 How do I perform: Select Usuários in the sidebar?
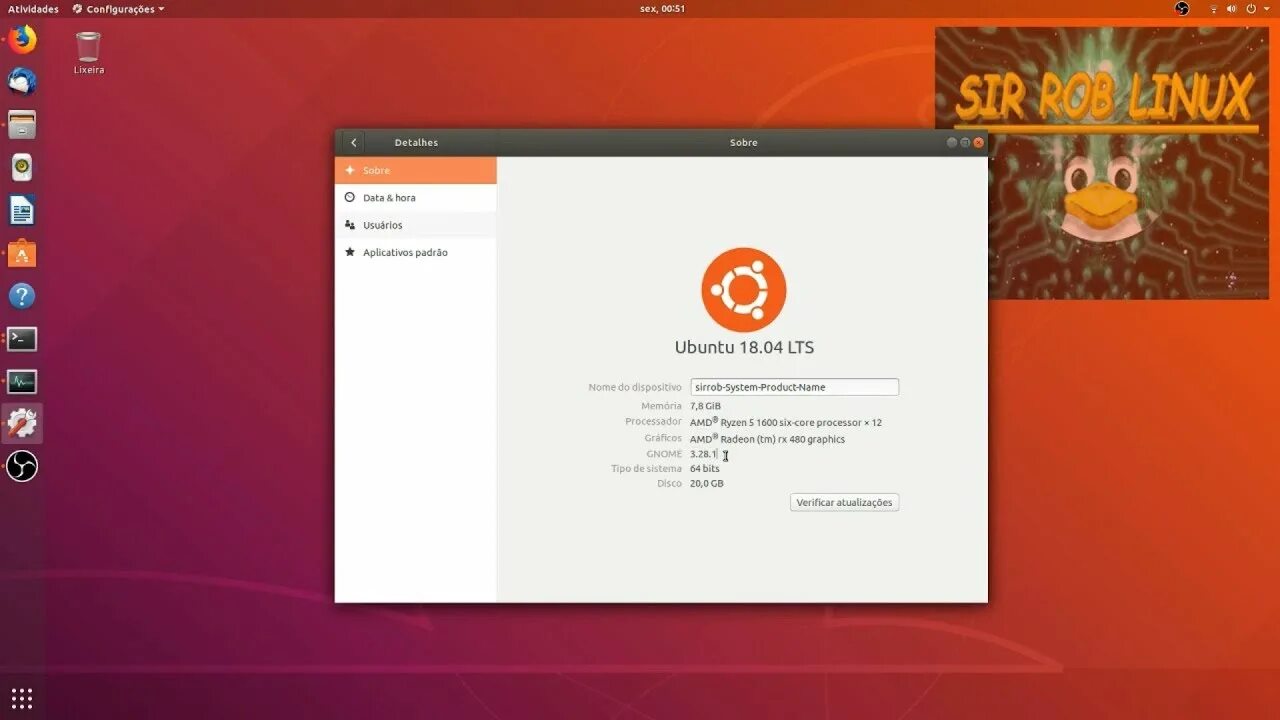(416, 225)
